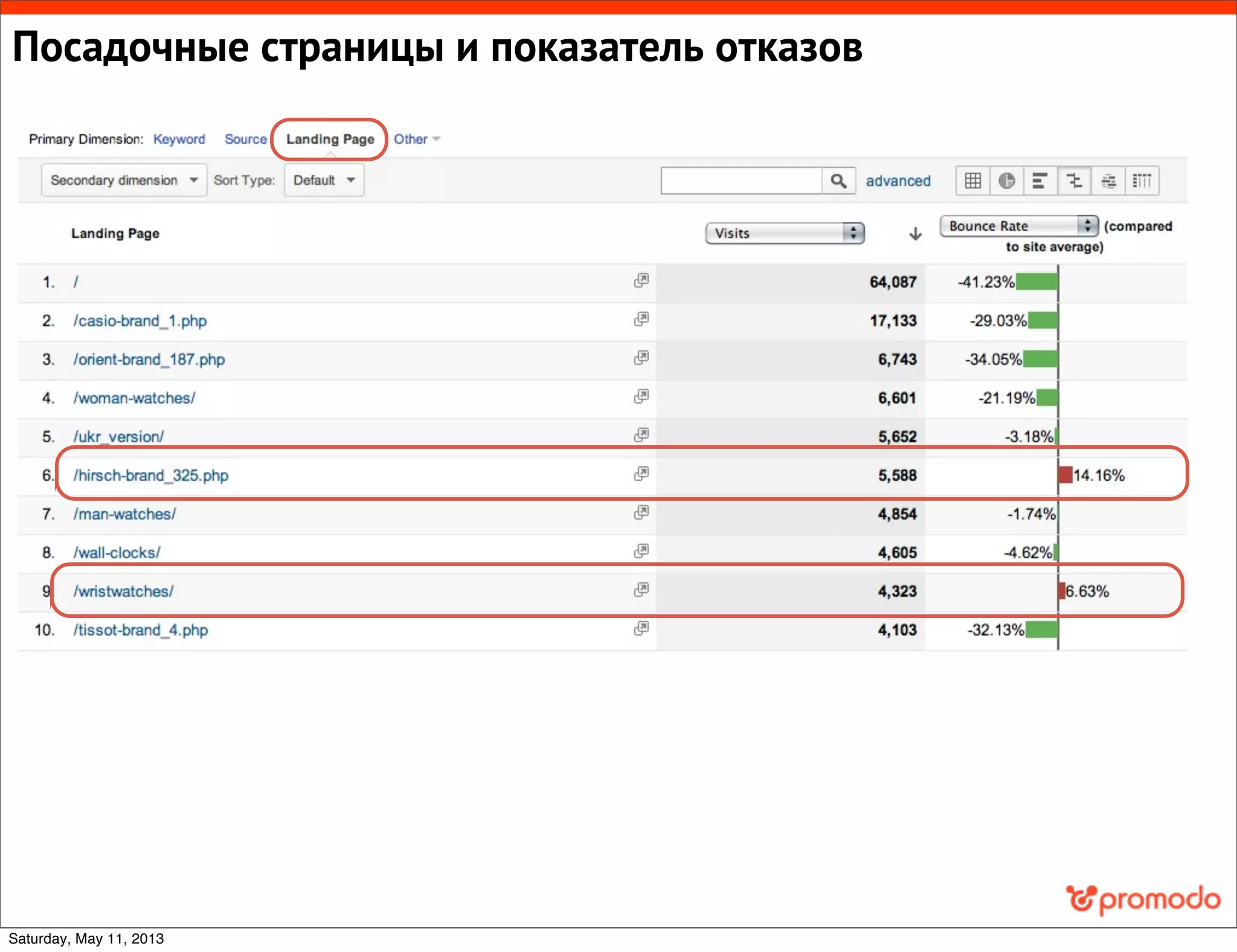This screenshot has width=1237, height=952.
Task: Open the Visits metric selector
Action: pos(785,233)
